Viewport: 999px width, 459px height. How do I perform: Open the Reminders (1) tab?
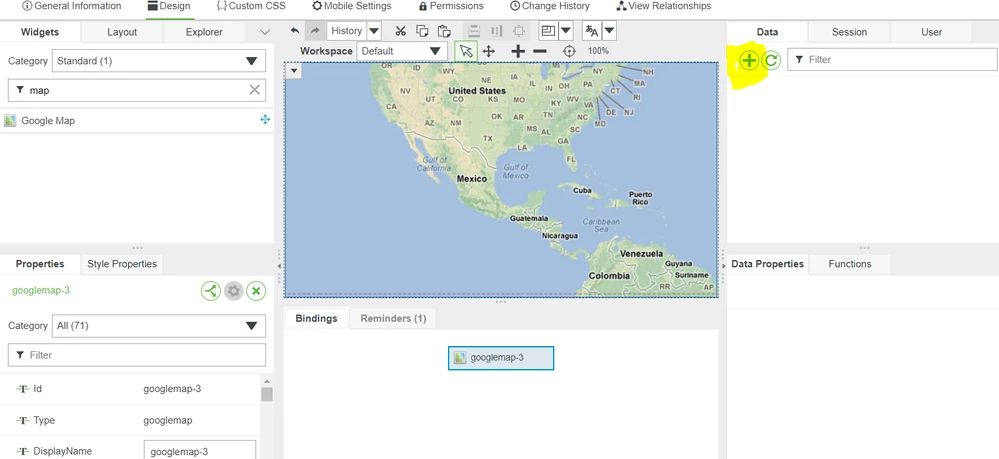click(393, 319)
